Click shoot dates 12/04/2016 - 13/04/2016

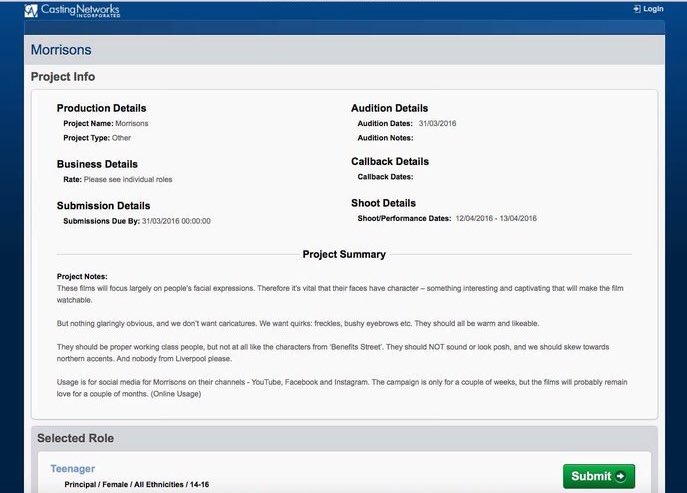pyautogui.click(x=496, y=219)
